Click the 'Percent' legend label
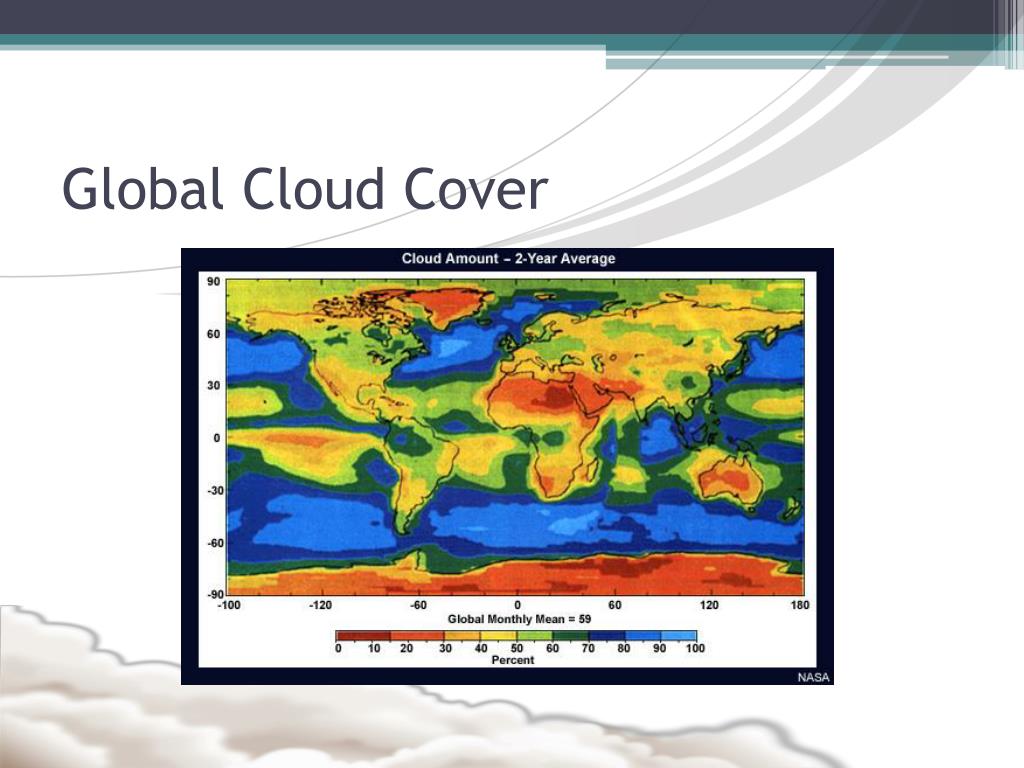This screenshot has height=768, width=1024. coord(513,660)
